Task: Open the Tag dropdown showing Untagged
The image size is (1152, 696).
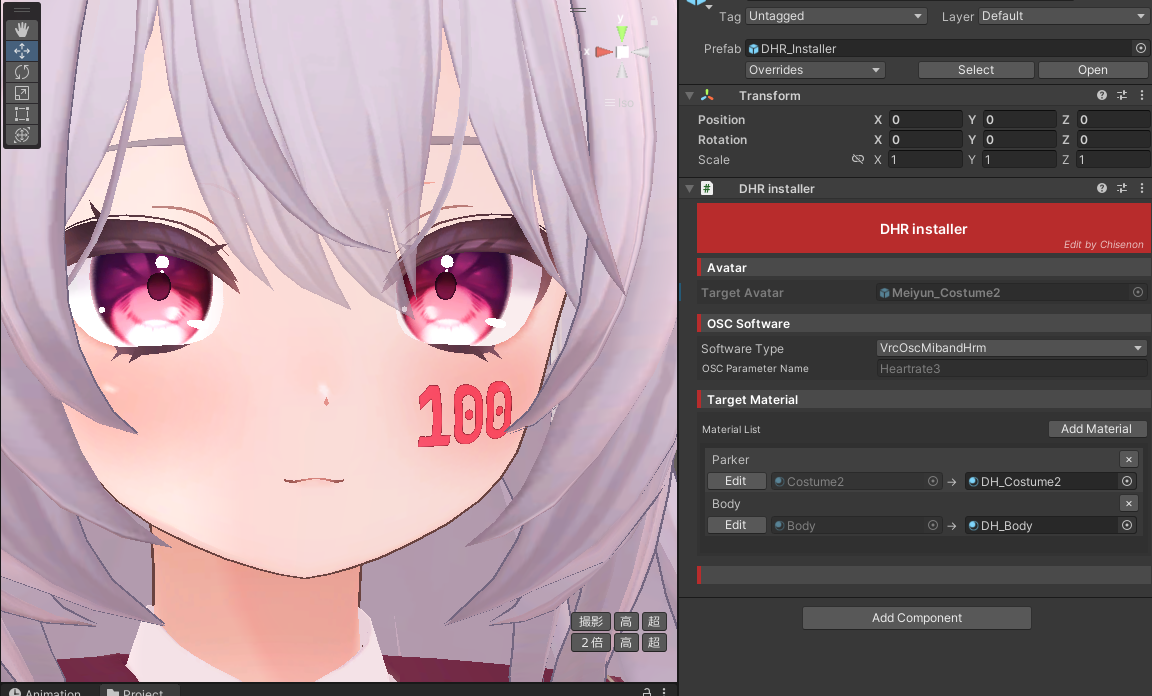Action: pos(836,16)
